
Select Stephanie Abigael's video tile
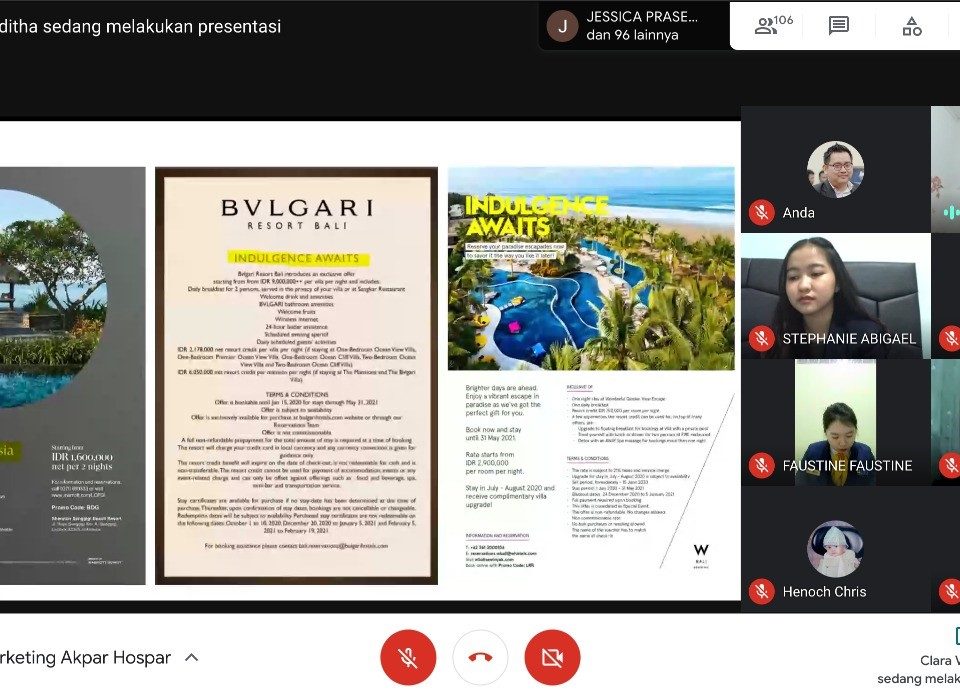coord(836,296)
